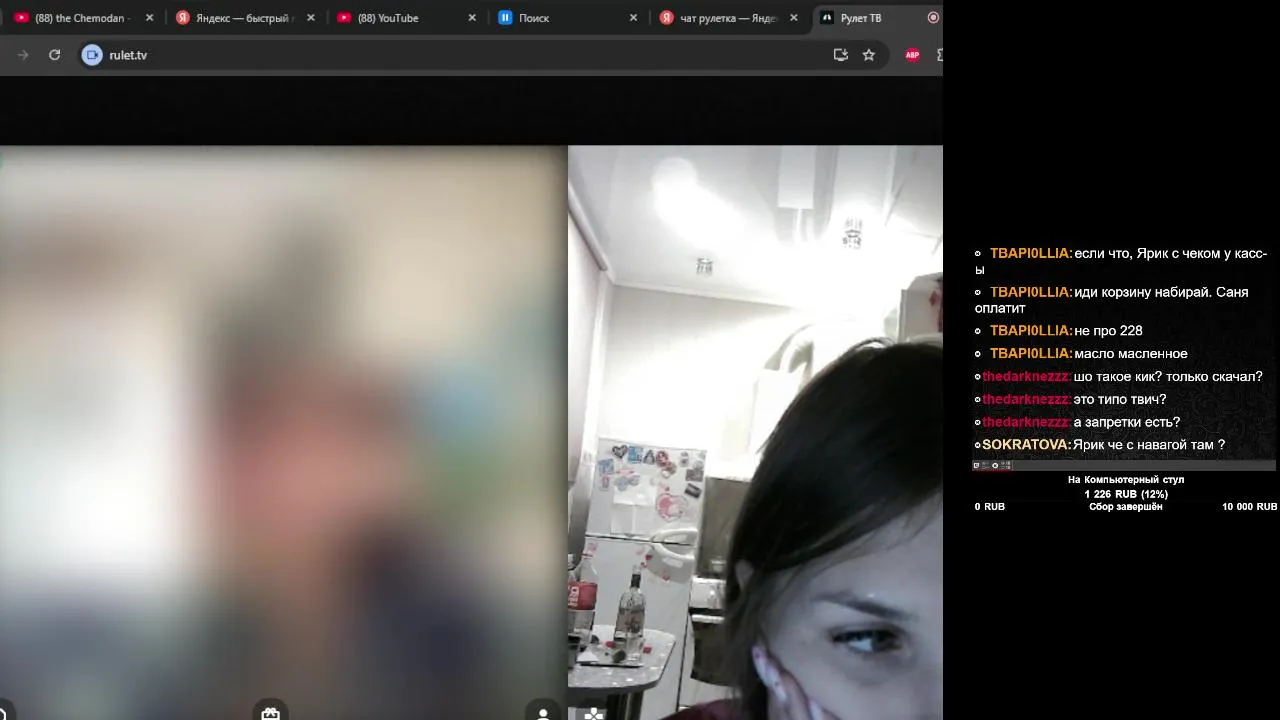Close the "Поиск" tab
This screenshot has height=720, width=1280.
(633, 18)
